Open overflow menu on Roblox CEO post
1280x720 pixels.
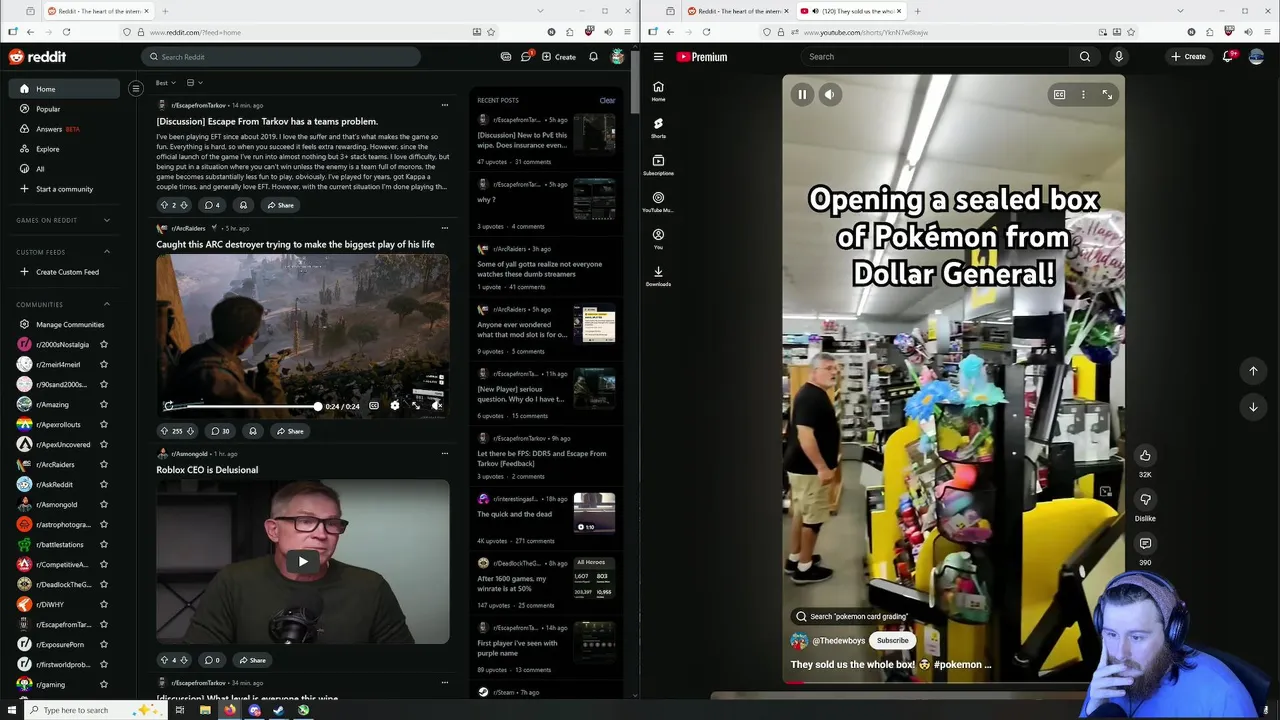pos(445,454)
